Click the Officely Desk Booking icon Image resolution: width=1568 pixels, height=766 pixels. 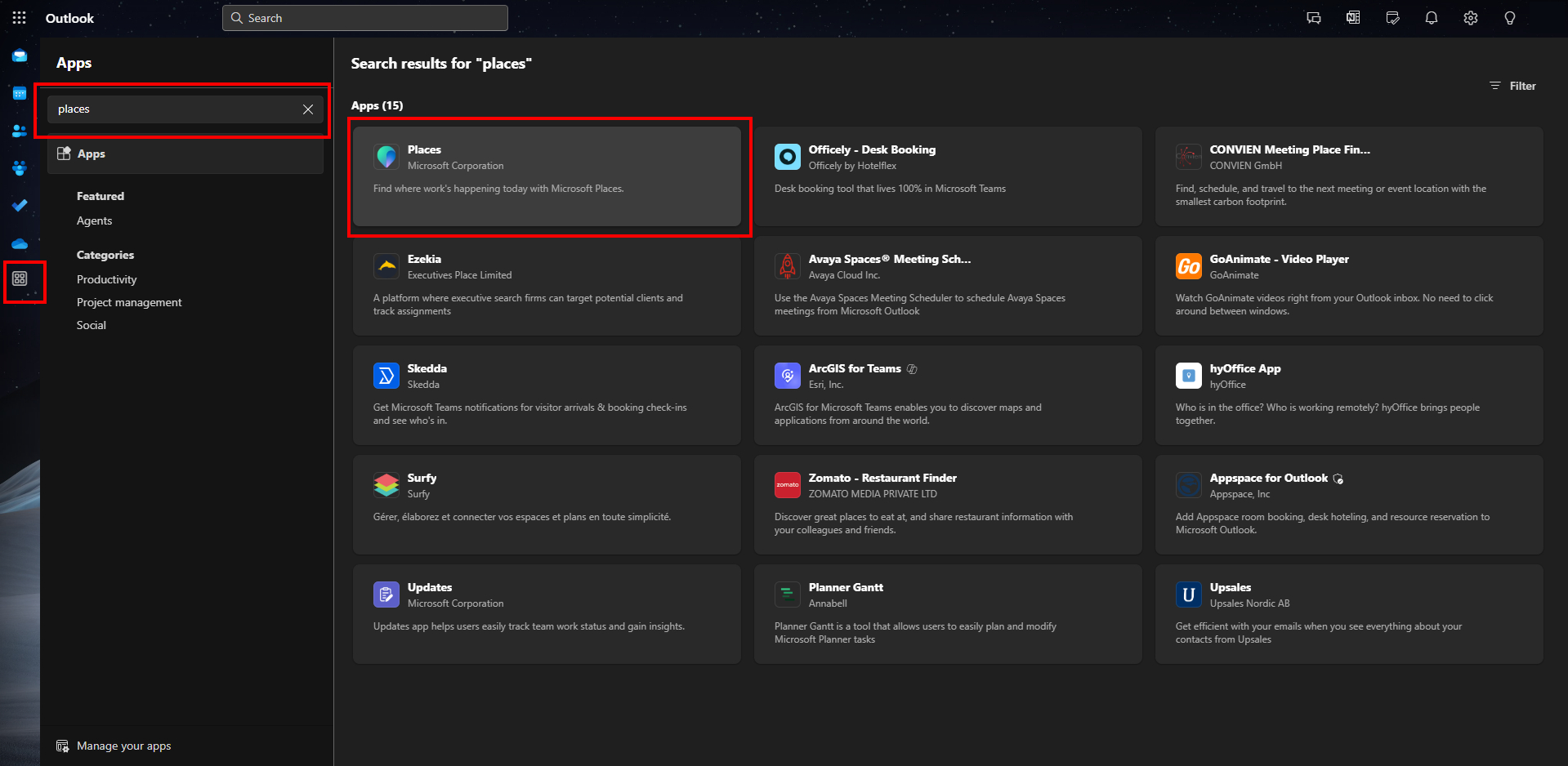point(788,157)
